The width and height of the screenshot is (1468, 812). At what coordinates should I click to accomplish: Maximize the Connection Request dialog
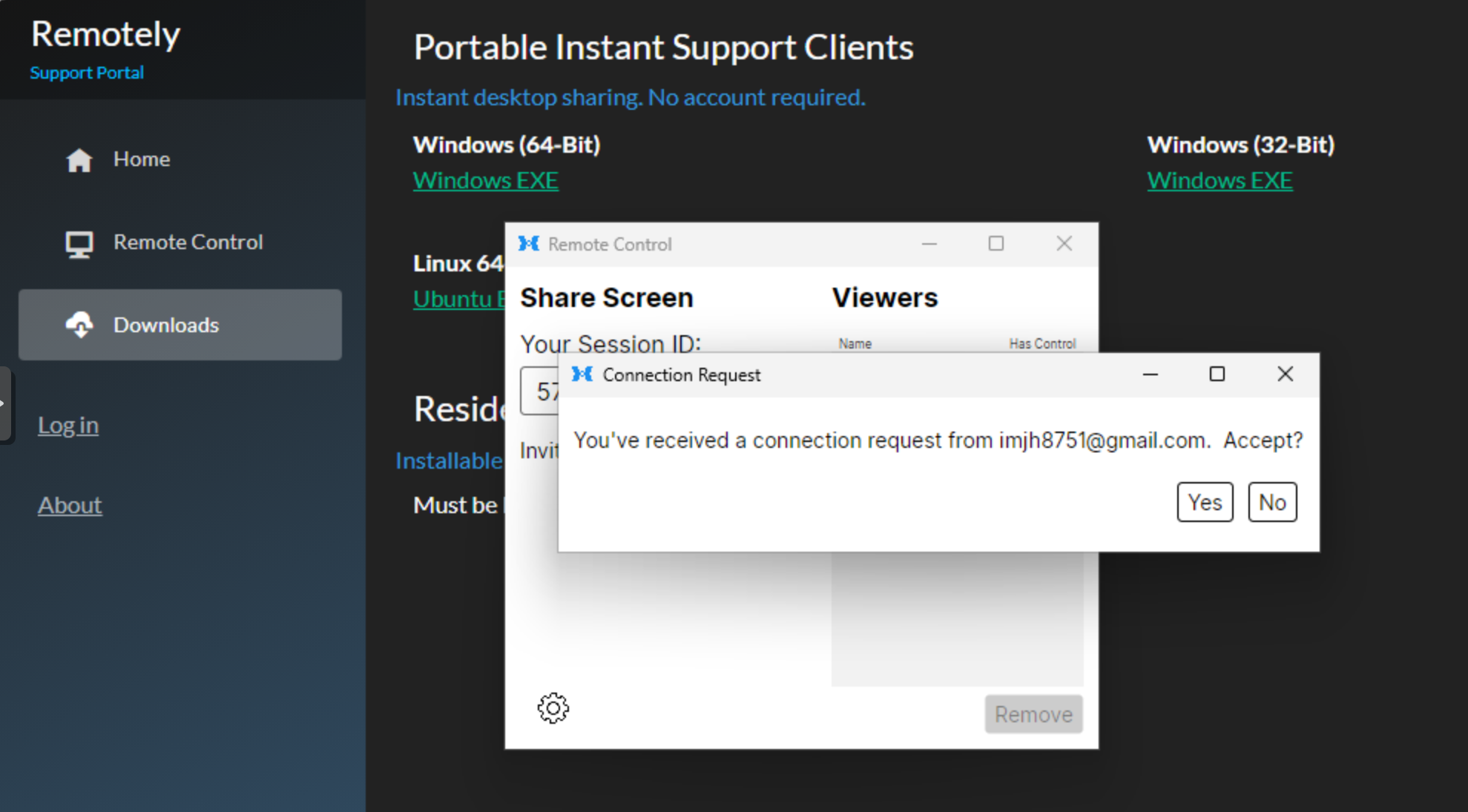(x=1217, y=374)
